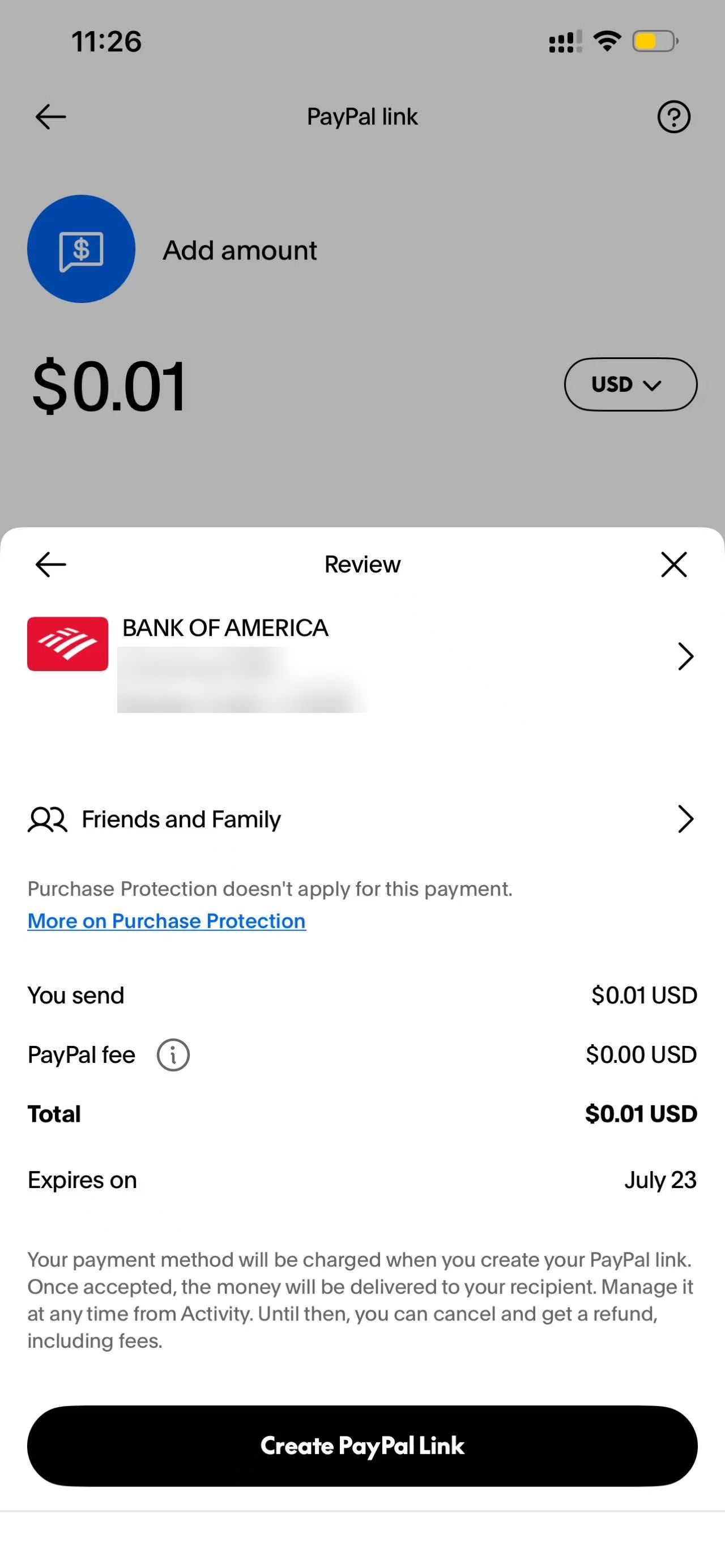The height and width of the screenshot is (1568, 725).
Task: Close the Review sheet with the X
Action: coord(674,564)
